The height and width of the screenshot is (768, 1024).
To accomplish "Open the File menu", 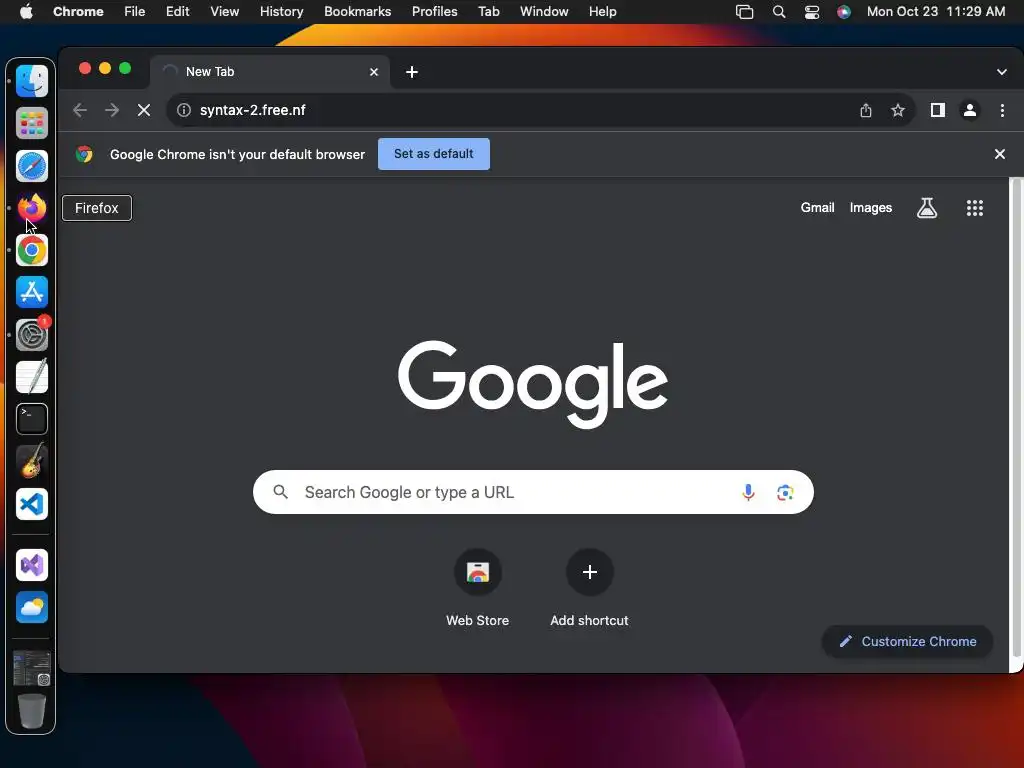I will (x=135, y=11).
